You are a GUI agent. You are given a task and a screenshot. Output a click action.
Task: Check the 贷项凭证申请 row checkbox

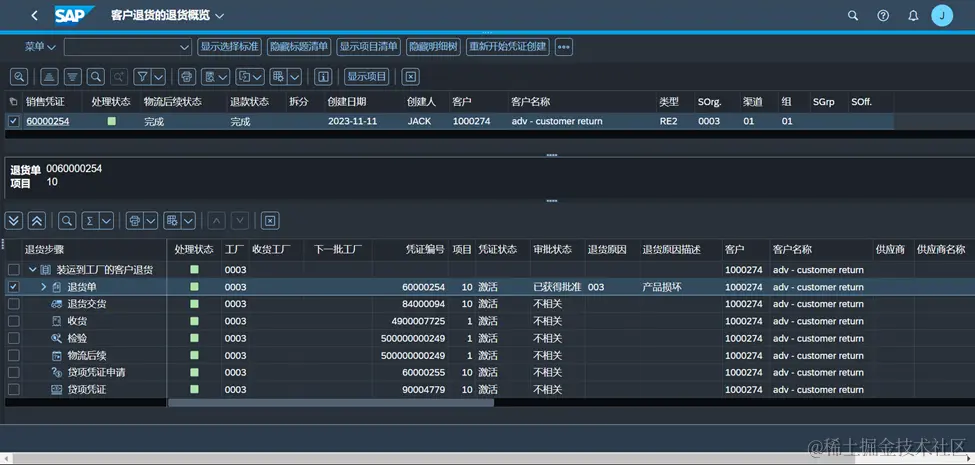[x=13, y=372]
